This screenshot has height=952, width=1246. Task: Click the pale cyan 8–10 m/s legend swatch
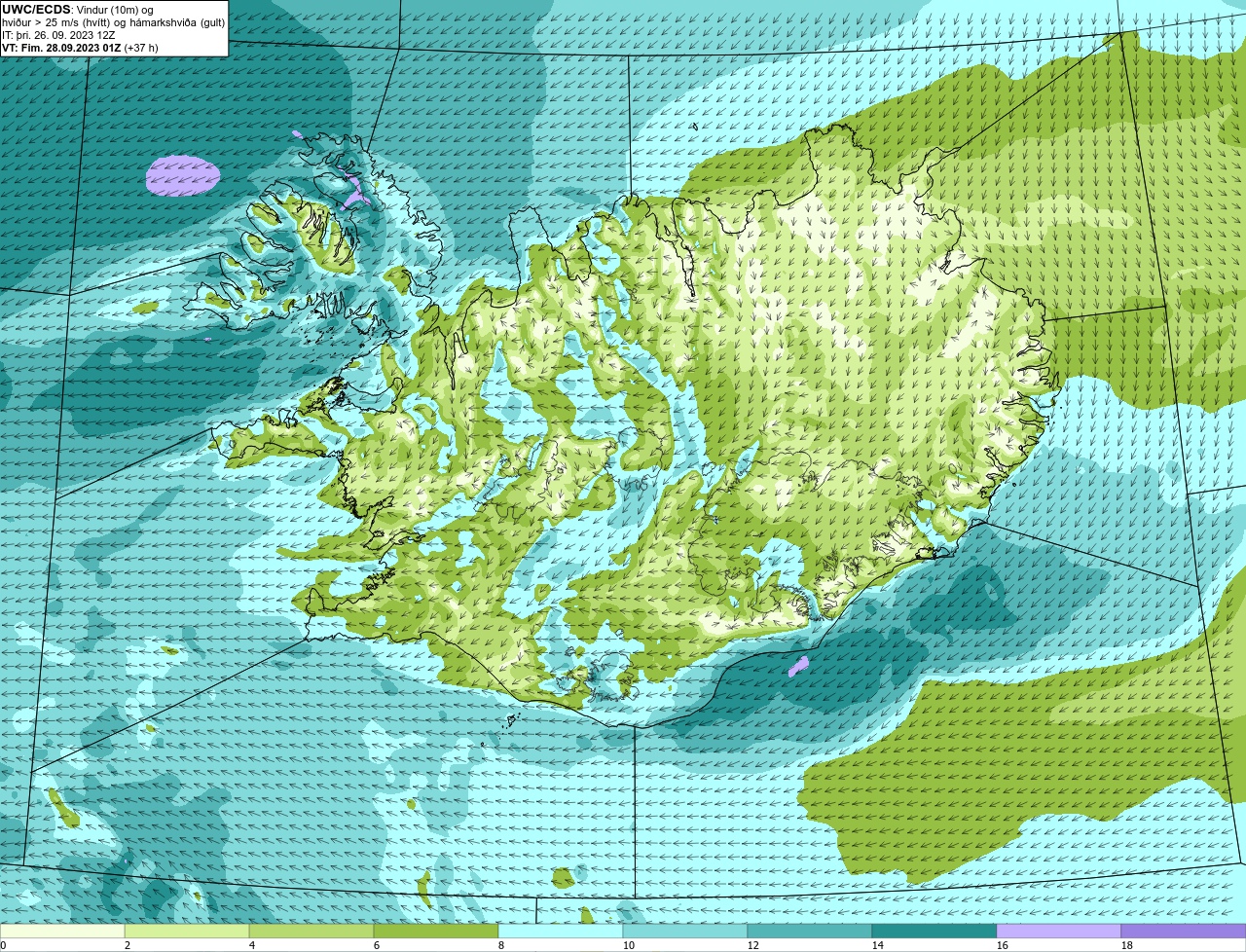561,931
